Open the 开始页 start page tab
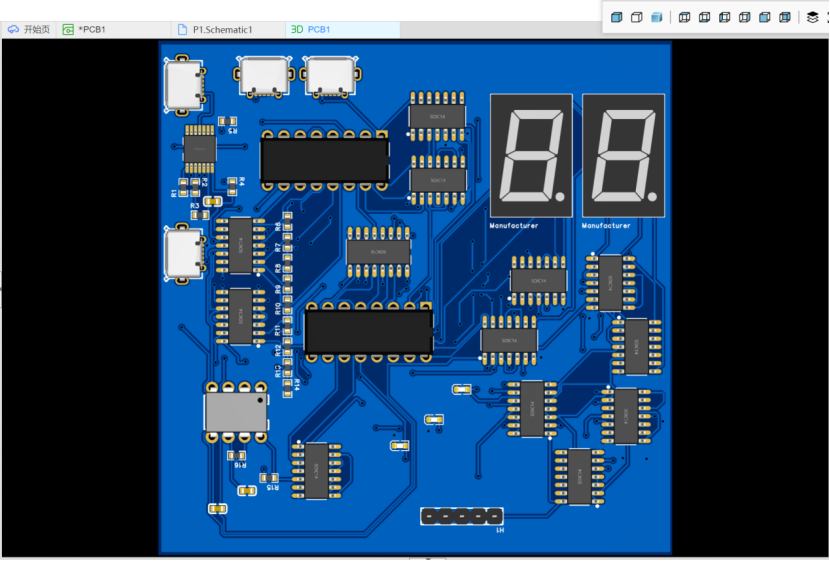This screenshot has height=561, width=830. click(29, 30)
